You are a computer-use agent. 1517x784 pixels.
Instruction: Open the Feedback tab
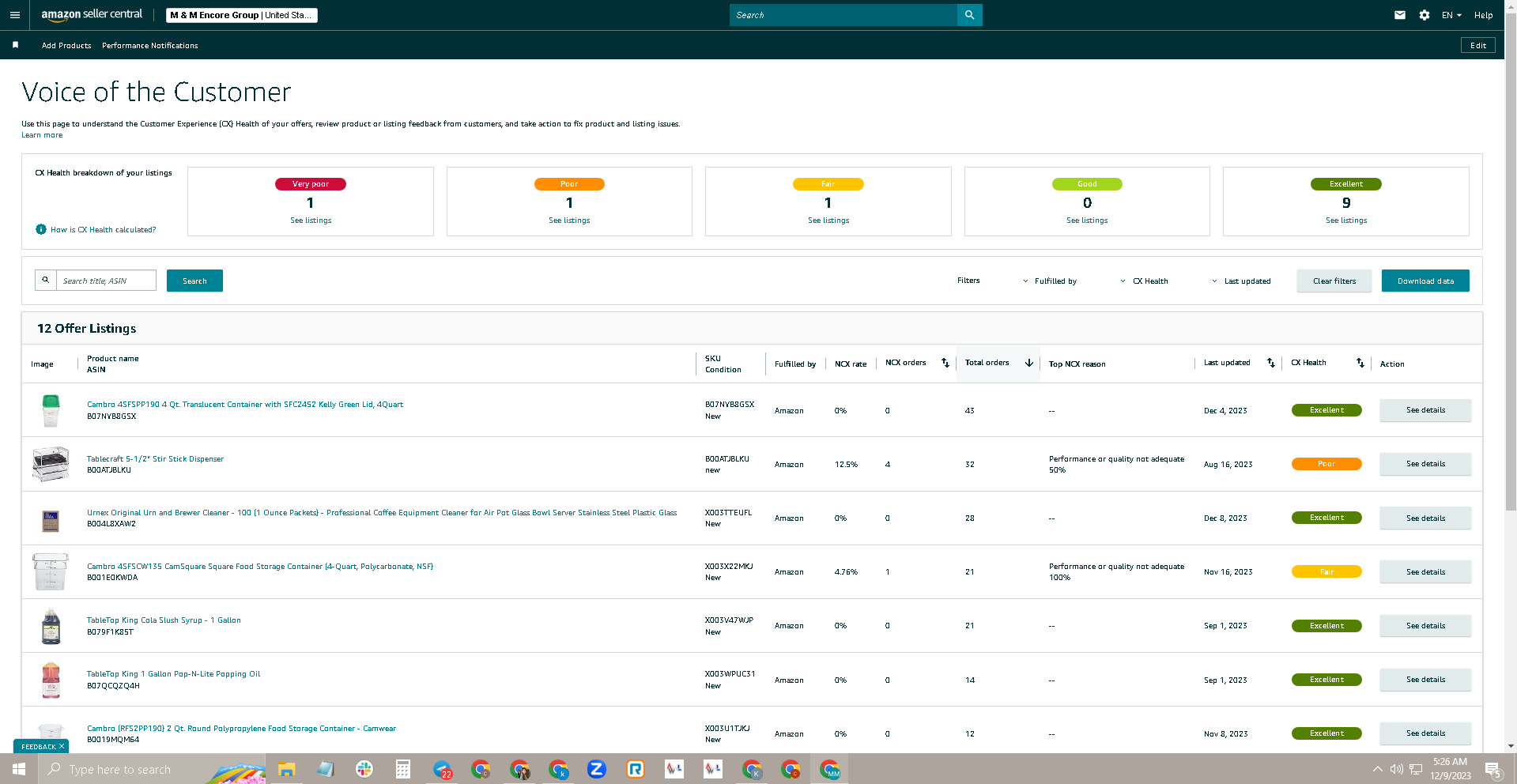click(38, 746)
